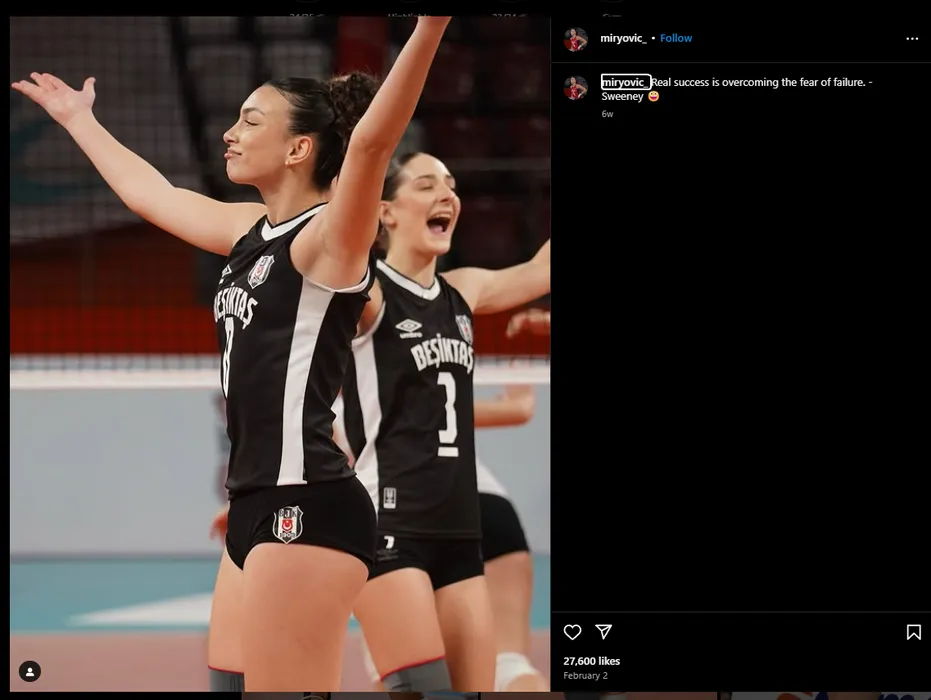Click the 6w timestamp under the caption
Screen dimensions: 931x700
[607, 114]
